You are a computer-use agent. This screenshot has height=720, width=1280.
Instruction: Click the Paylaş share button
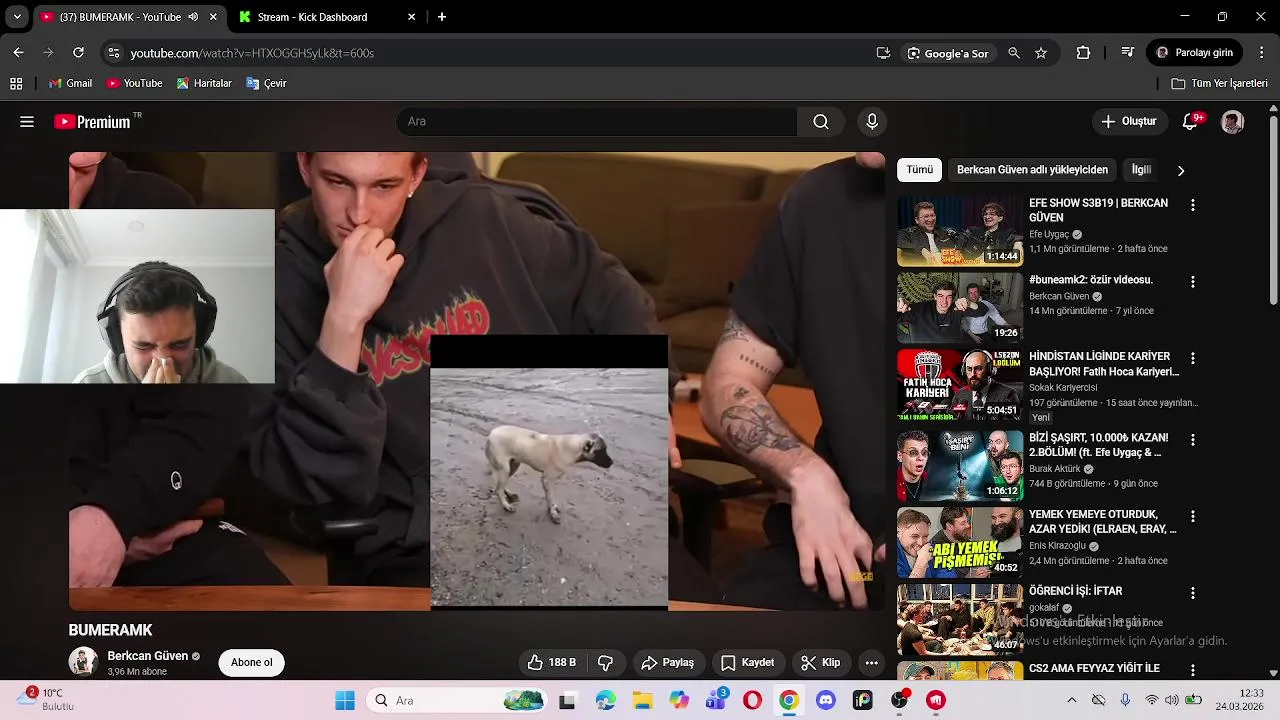pyautogui.click(x=668, y=662)
